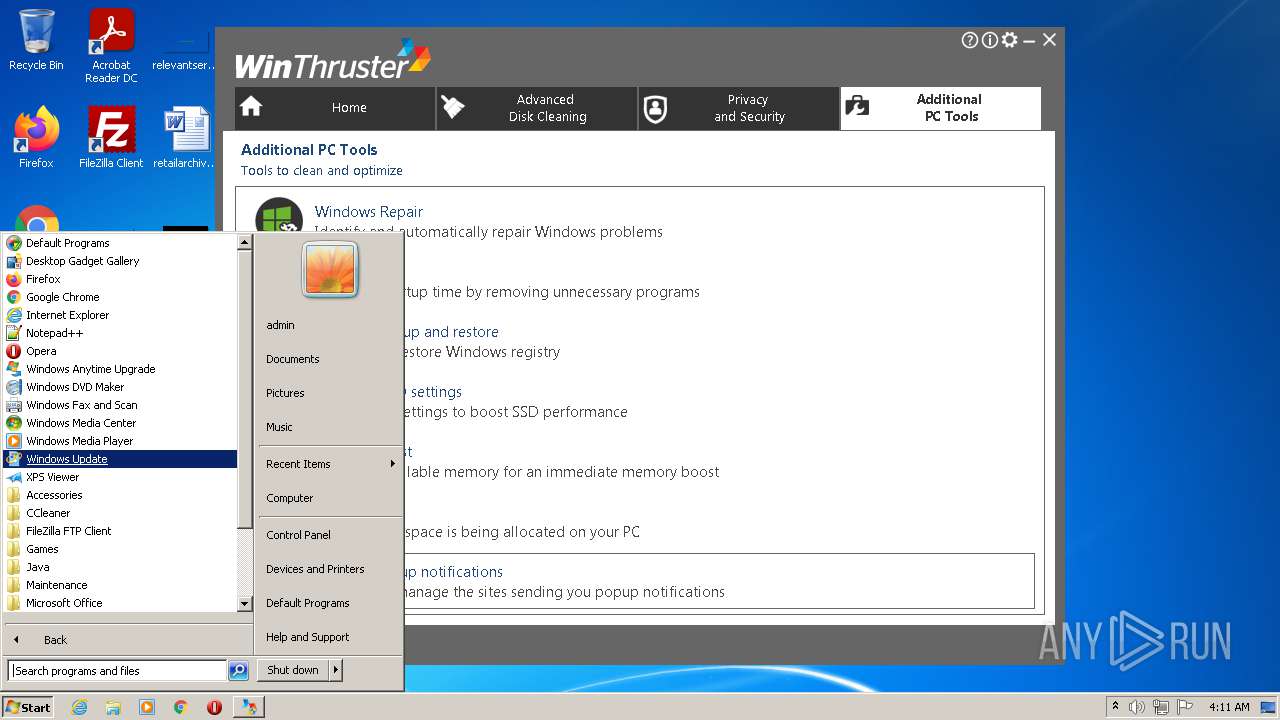Expand the CCleaner folder
1280x720 pixels.
120,513
